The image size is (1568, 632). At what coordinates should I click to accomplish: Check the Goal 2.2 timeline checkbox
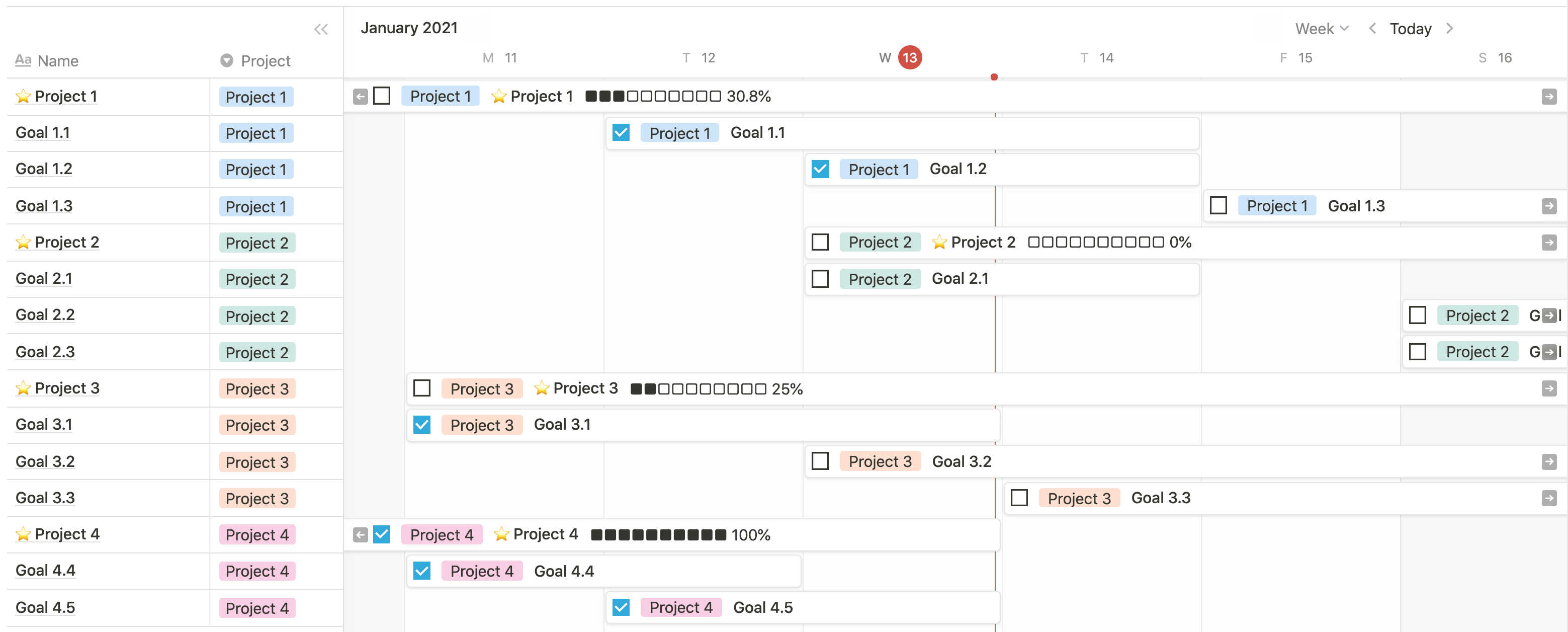click(1418, 315)
